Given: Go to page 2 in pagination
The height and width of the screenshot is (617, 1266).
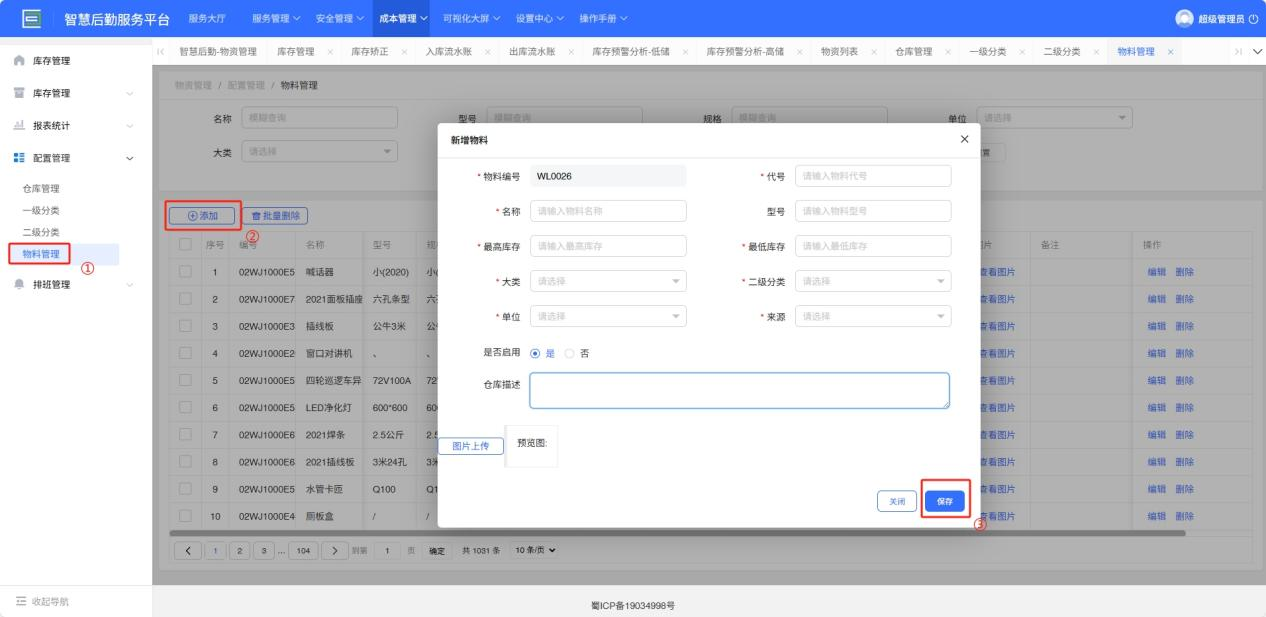Looking at the screenshot, I should tap(241, 550).
